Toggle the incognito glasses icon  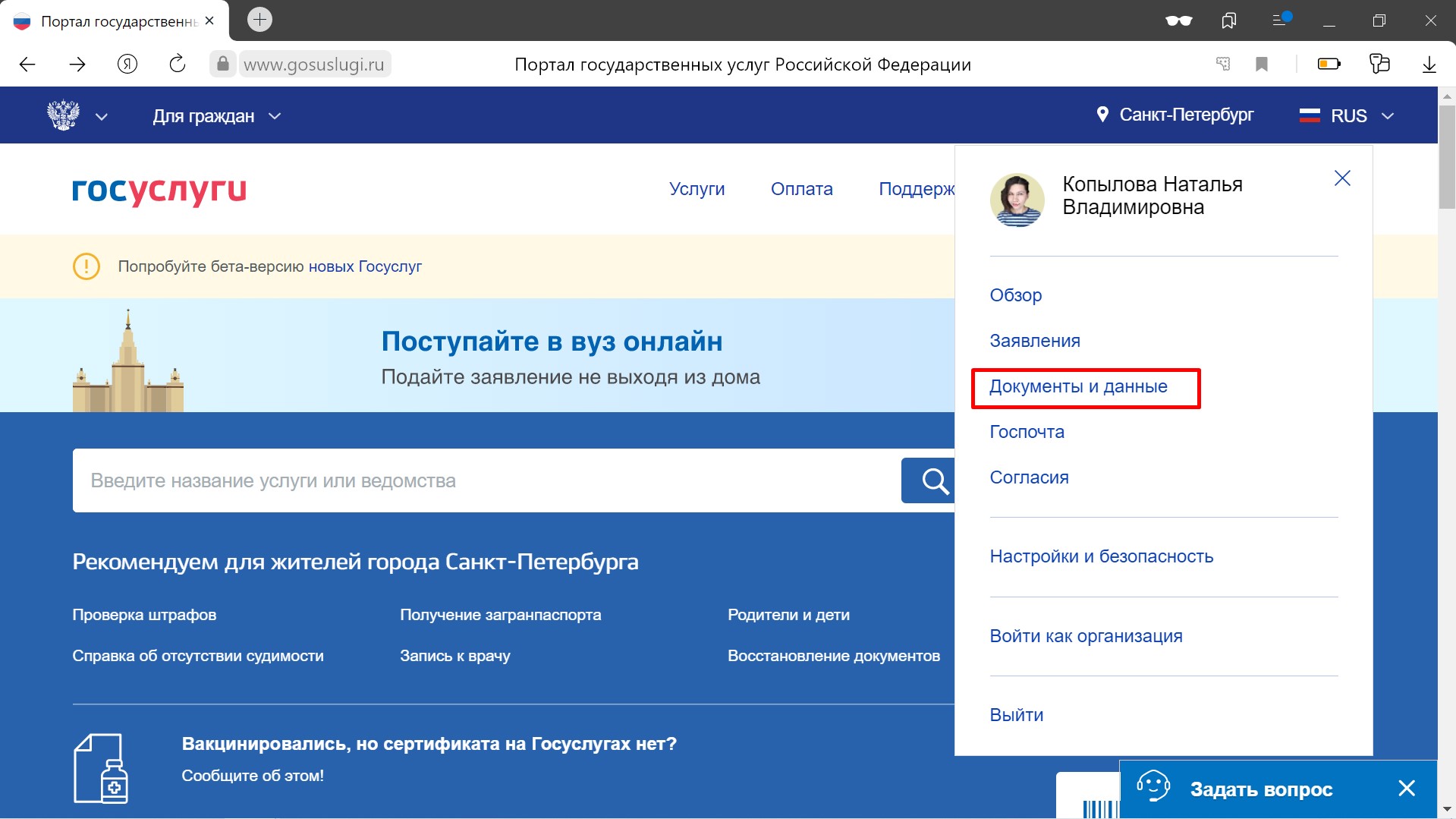(x=1178, y=20)
